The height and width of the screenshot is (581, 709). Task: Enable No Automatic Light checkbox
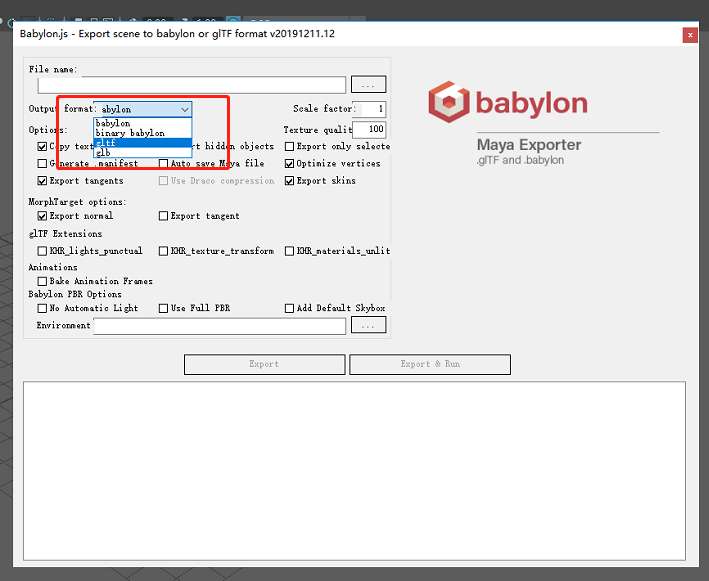[42, 308]
